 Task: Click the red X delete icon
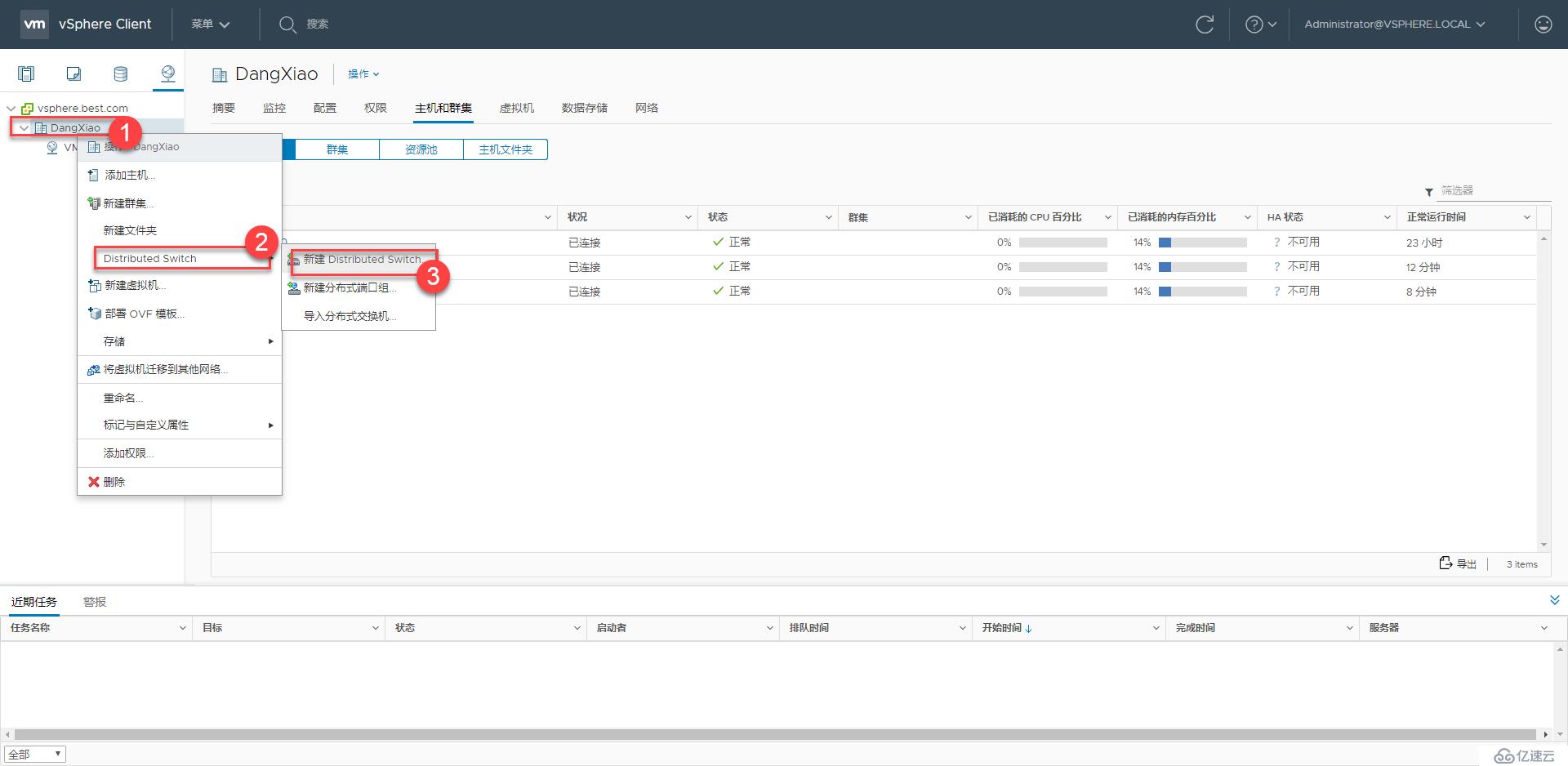point(94,482)
